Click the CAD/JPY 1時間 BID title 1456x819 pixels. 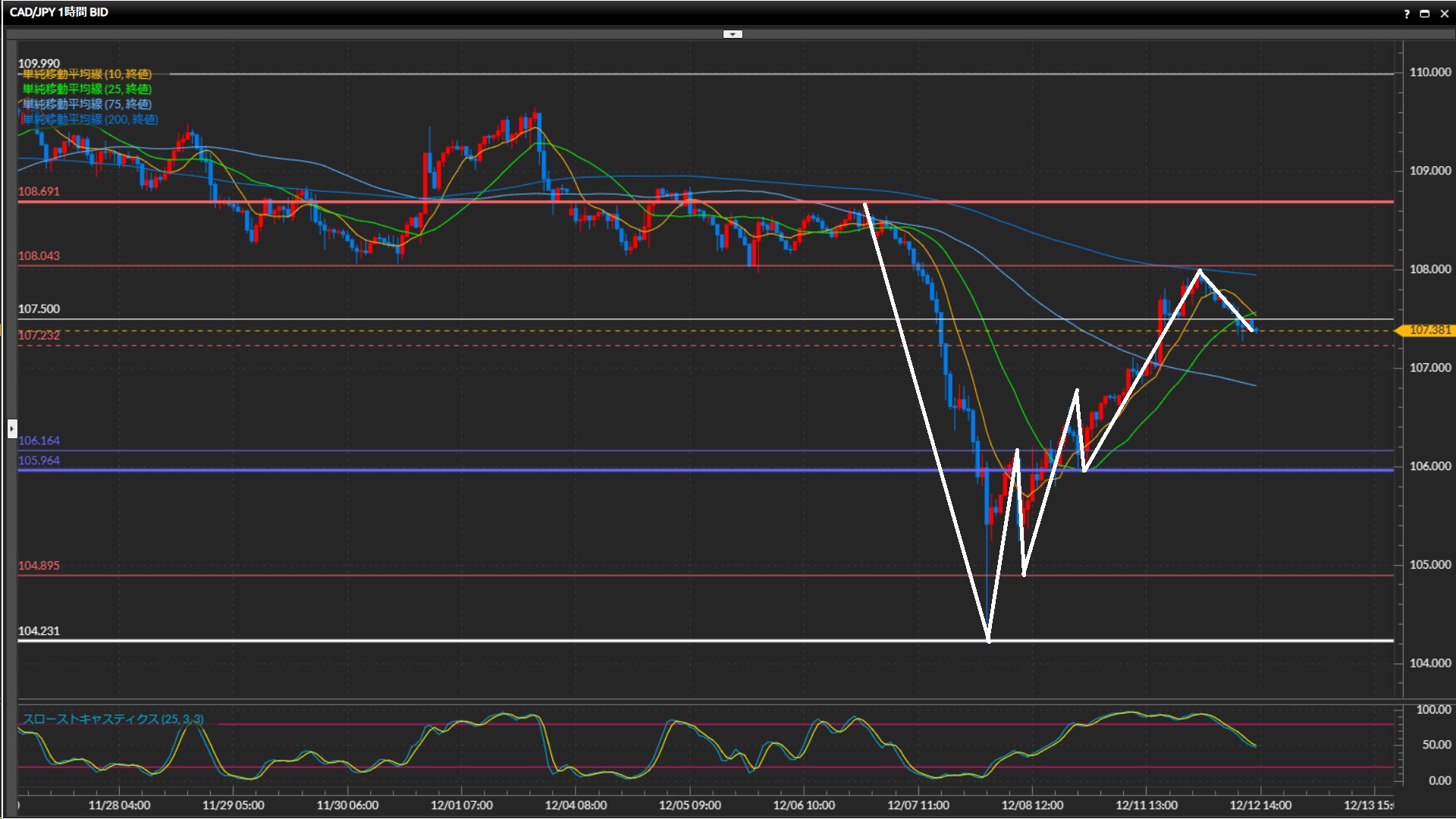(x=59, y=12)
